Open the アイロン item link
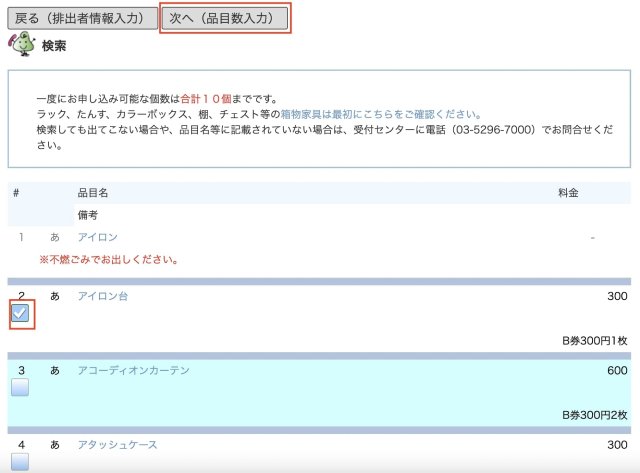640x473 pixels. click(x=98, y=237)
